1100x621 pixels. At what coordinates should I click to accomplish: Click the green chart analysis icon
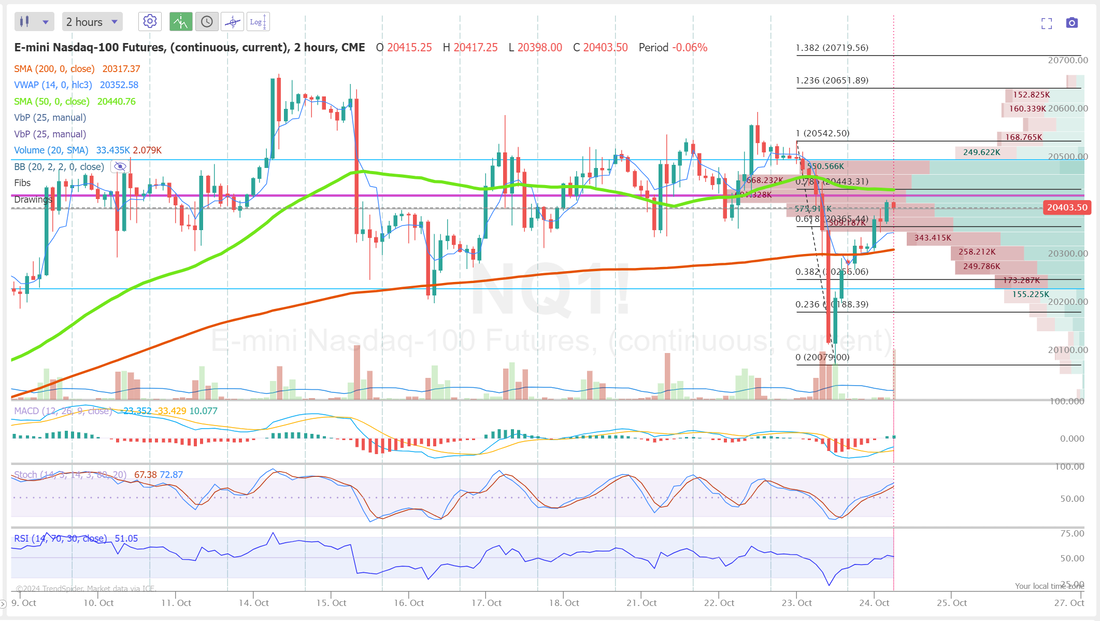pos(181,22)
